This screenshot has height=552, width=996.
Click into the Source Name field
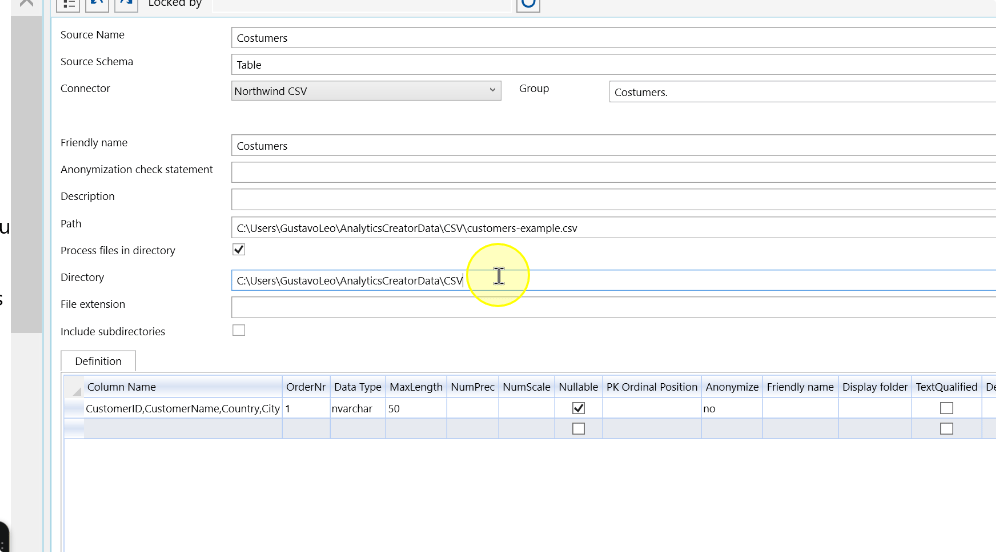[614, 38]
